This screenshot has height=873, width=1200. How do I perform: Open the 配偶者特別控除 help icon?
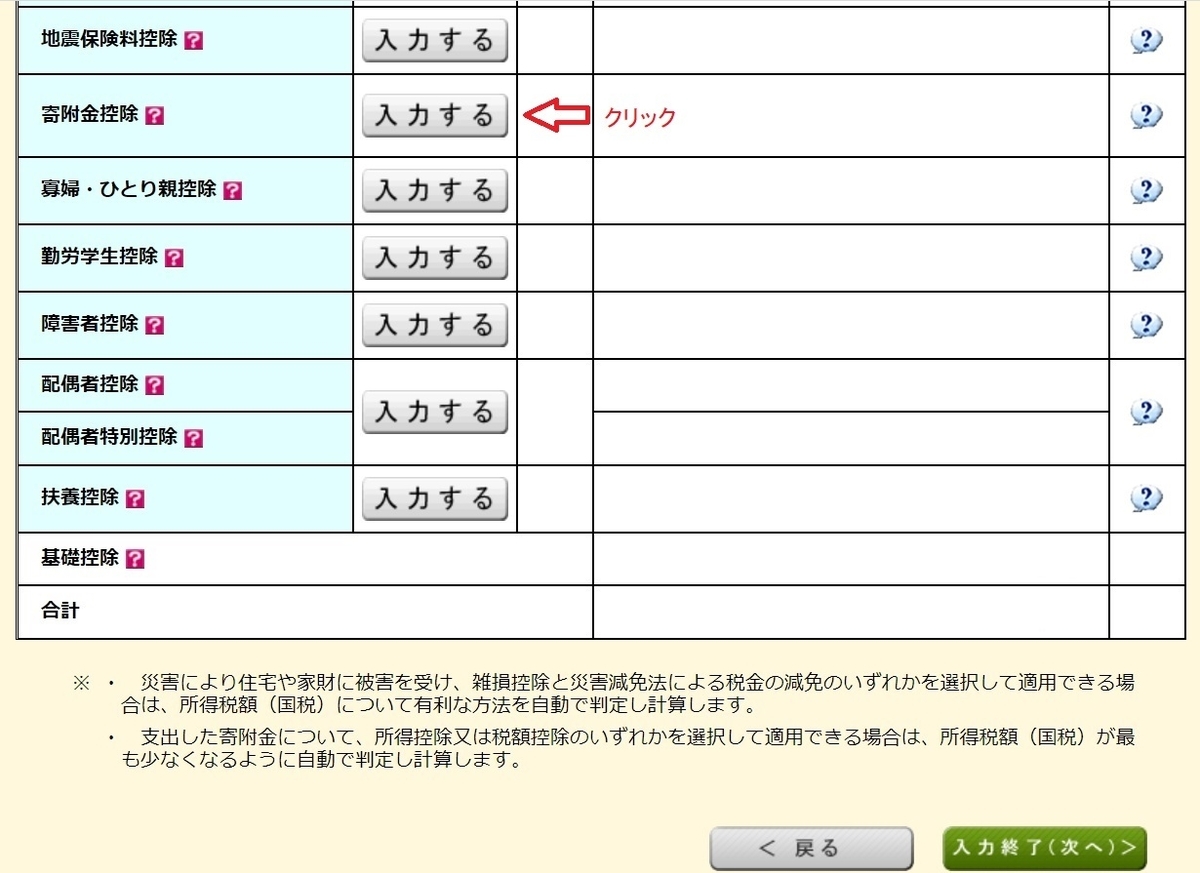coord(194,437)
